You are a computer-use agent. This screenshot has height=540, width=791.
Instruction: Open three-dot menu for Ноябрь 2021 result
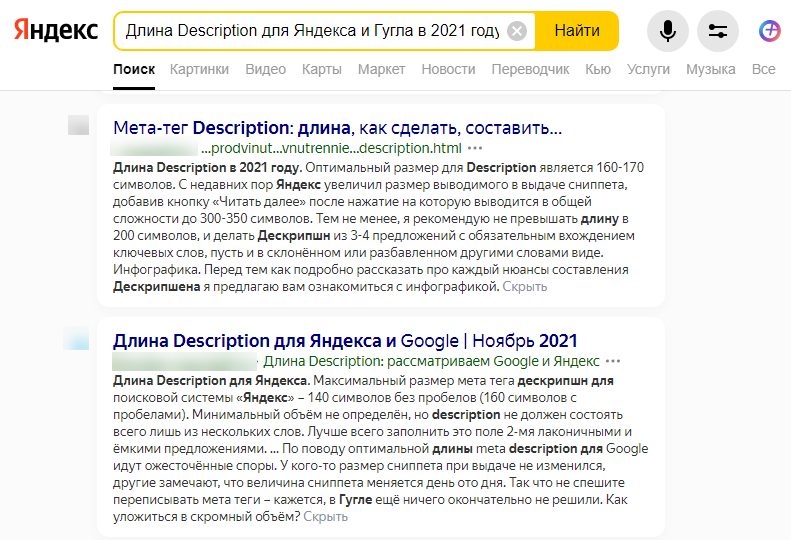click(x=613, y=361)
